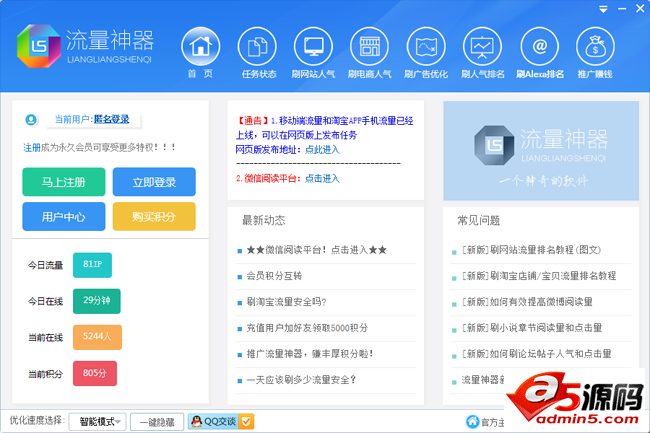
Task: Click the 当前积分 label
Action: click(x=45, y=374)
